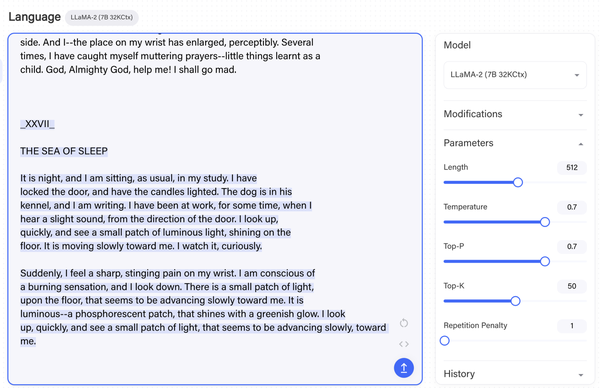600x388 pixels.
Task: Collapse the Parameters section
Action: (515, 143)
